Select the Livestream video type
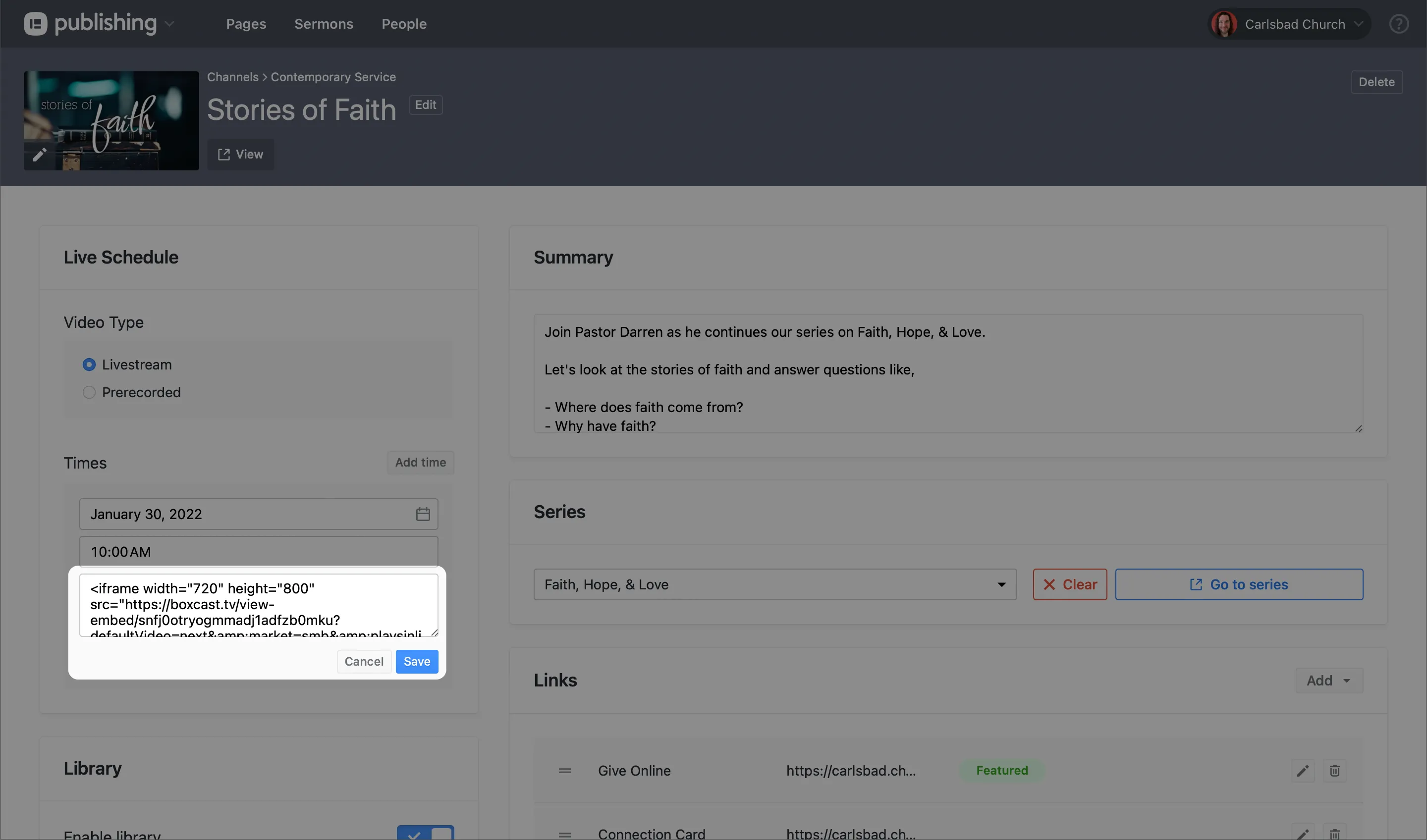Viewport: 1427px width, 840px height. pos(89,364)
